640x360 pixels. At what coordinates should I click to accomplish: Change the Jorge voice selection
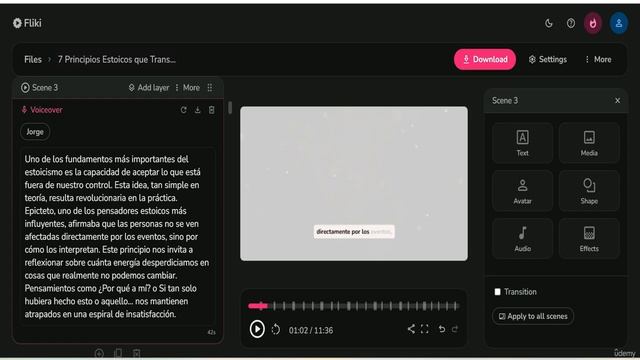click(x=35, y=132)
